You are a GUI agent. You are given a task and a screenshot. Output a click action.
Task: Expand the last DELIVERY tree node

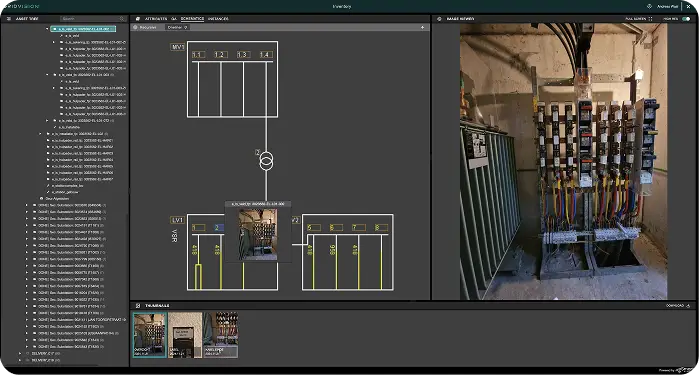coord(20,360)
